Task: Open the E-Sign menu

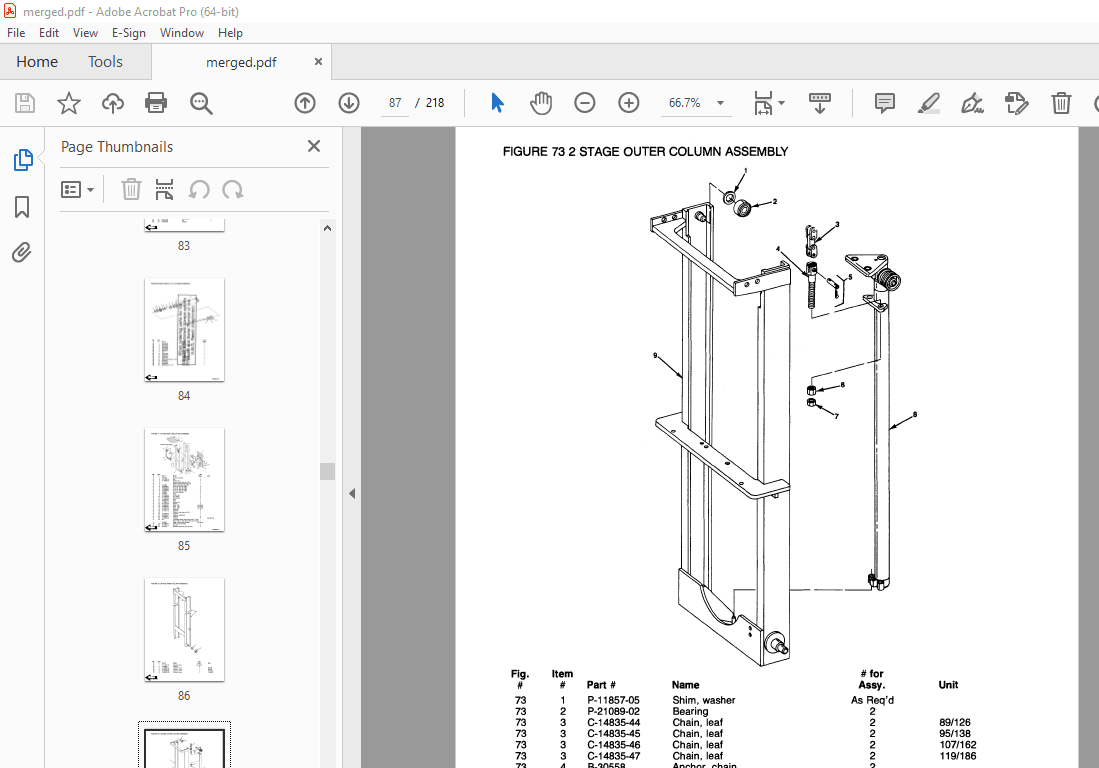Action: 129,33
